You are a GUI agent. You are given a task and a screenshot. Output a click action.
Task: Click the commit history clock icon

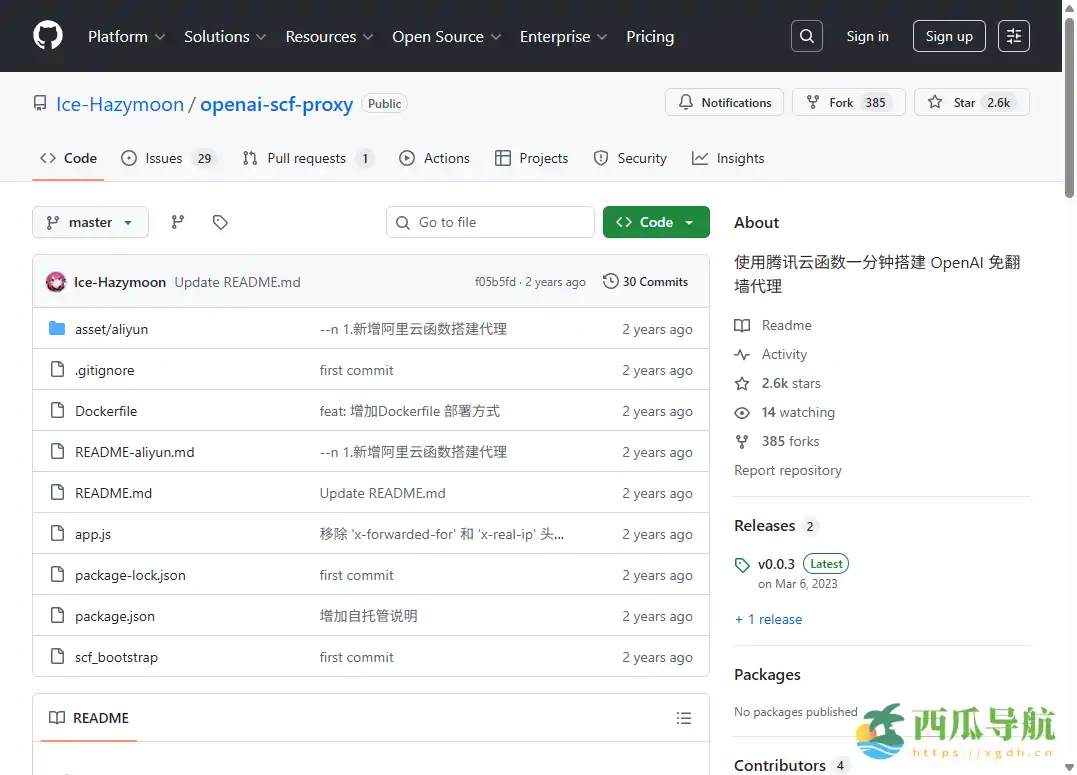tap(610, 281)
